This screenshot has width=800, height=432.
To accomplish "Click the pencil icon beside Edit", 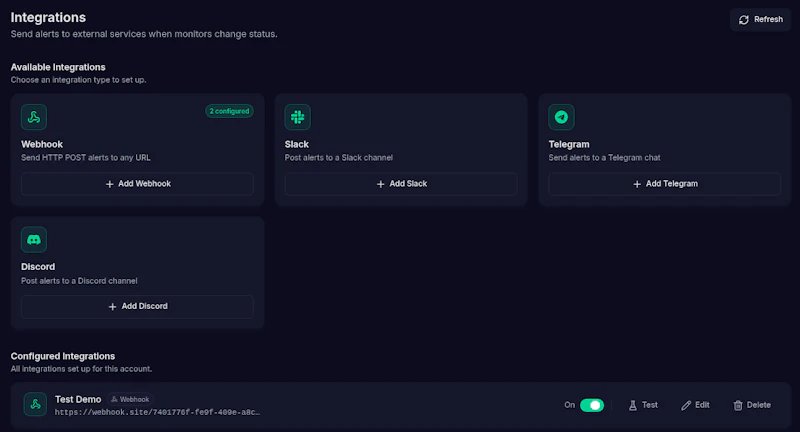I will click(686, 405).
